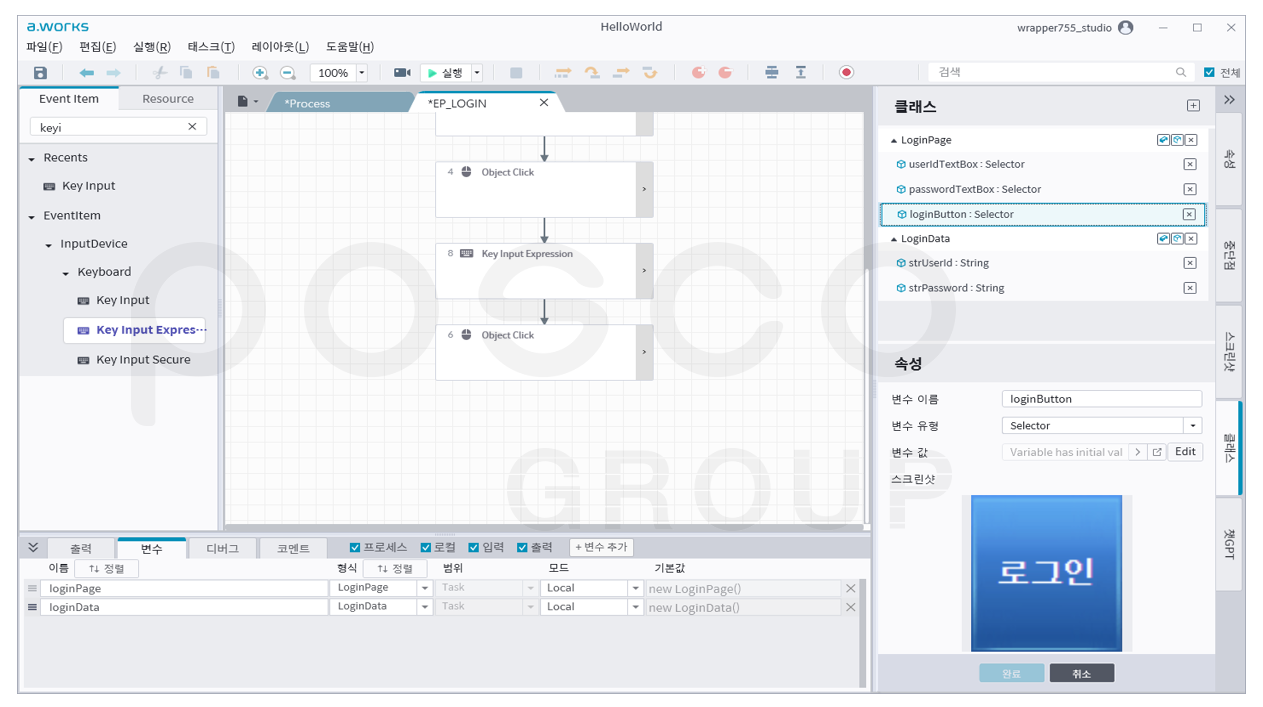Viewport: 1263px width, 707px height.
Task: Sort variables by name with 정렬 button
Action: [x=106, y=568]
